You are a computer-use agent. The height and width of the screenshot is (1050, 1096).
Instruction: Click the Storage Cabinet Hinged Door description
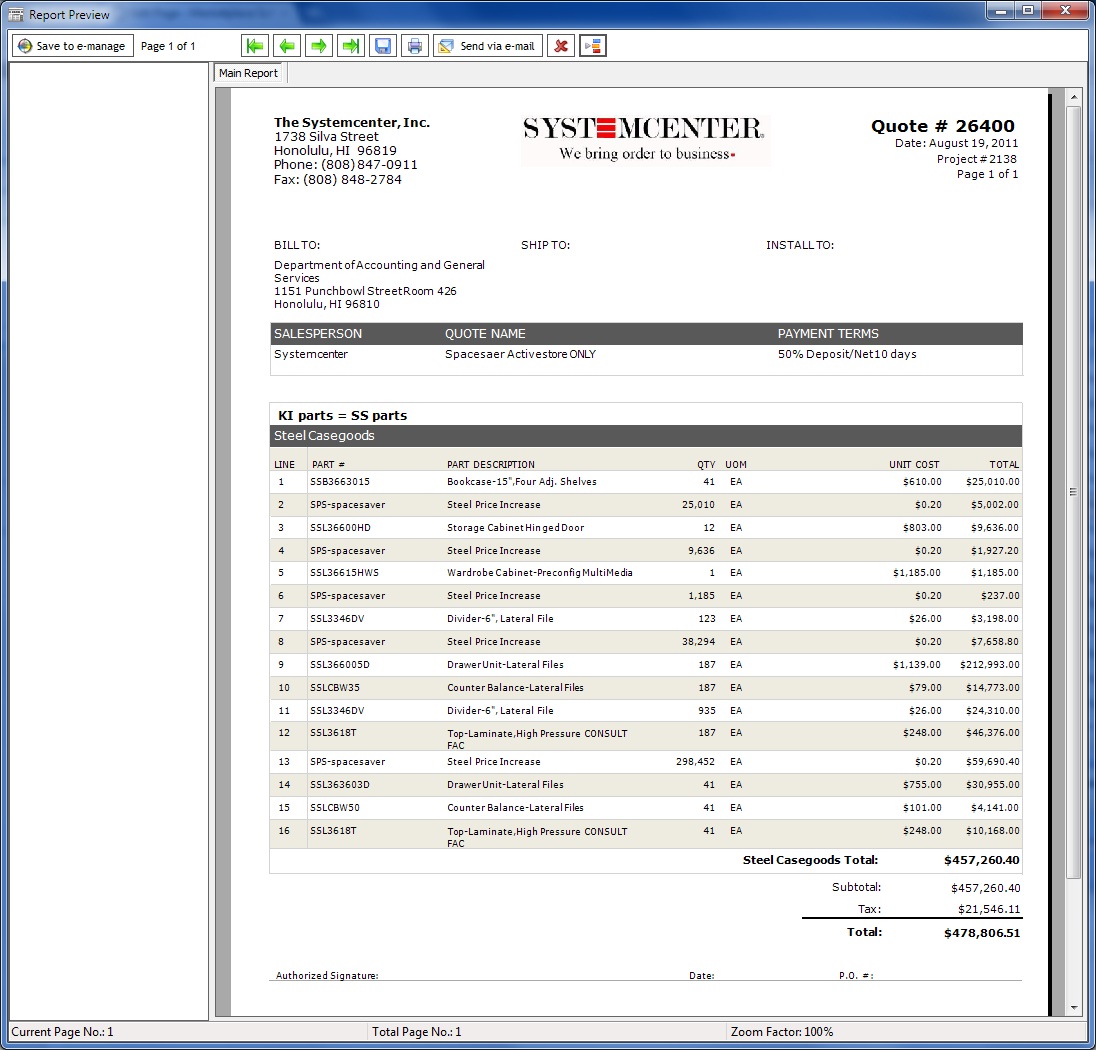point(515,528)
